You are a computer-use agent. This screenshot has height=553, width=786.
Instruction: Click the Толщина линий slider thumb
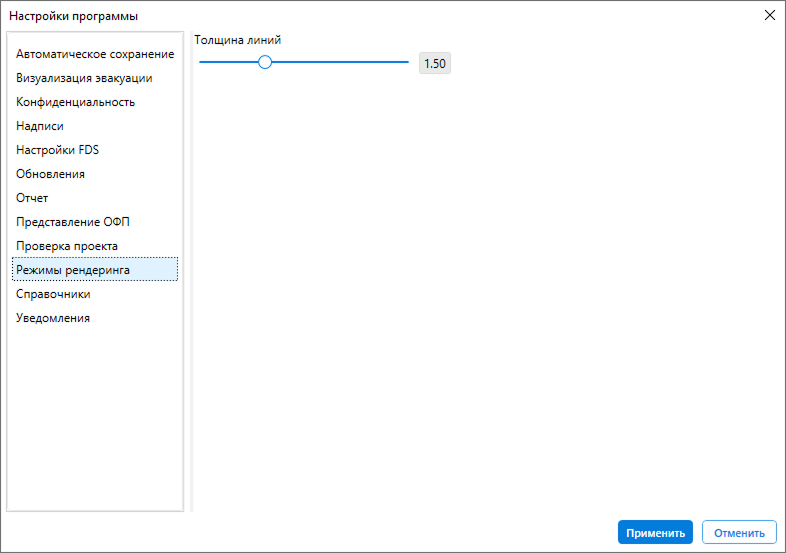click(265, 62)
